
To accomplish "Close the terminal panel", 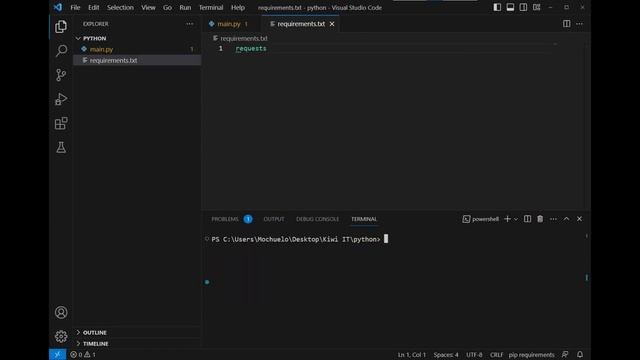I will (x=579, y=219).
